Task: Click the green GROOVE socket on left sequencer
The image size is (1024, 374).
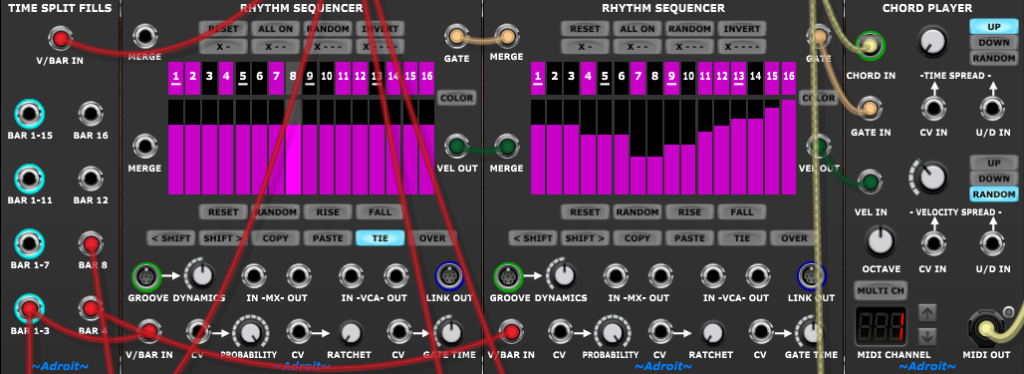Action: (x=145, y=277)
